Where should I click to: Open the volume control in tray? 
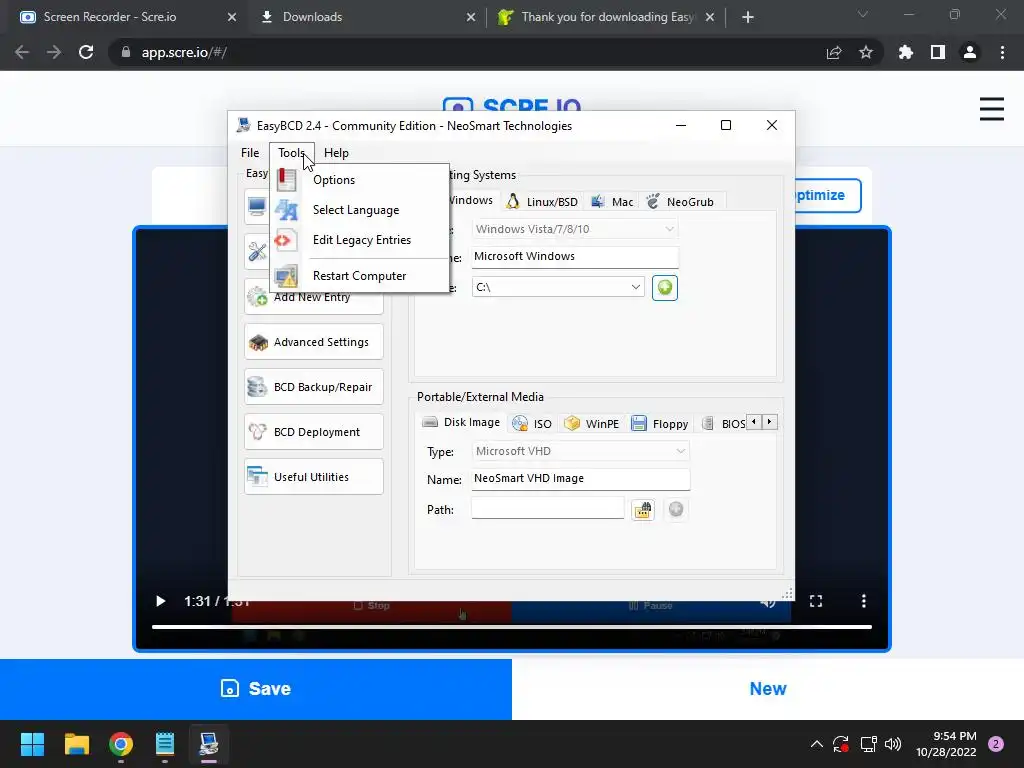893,744
